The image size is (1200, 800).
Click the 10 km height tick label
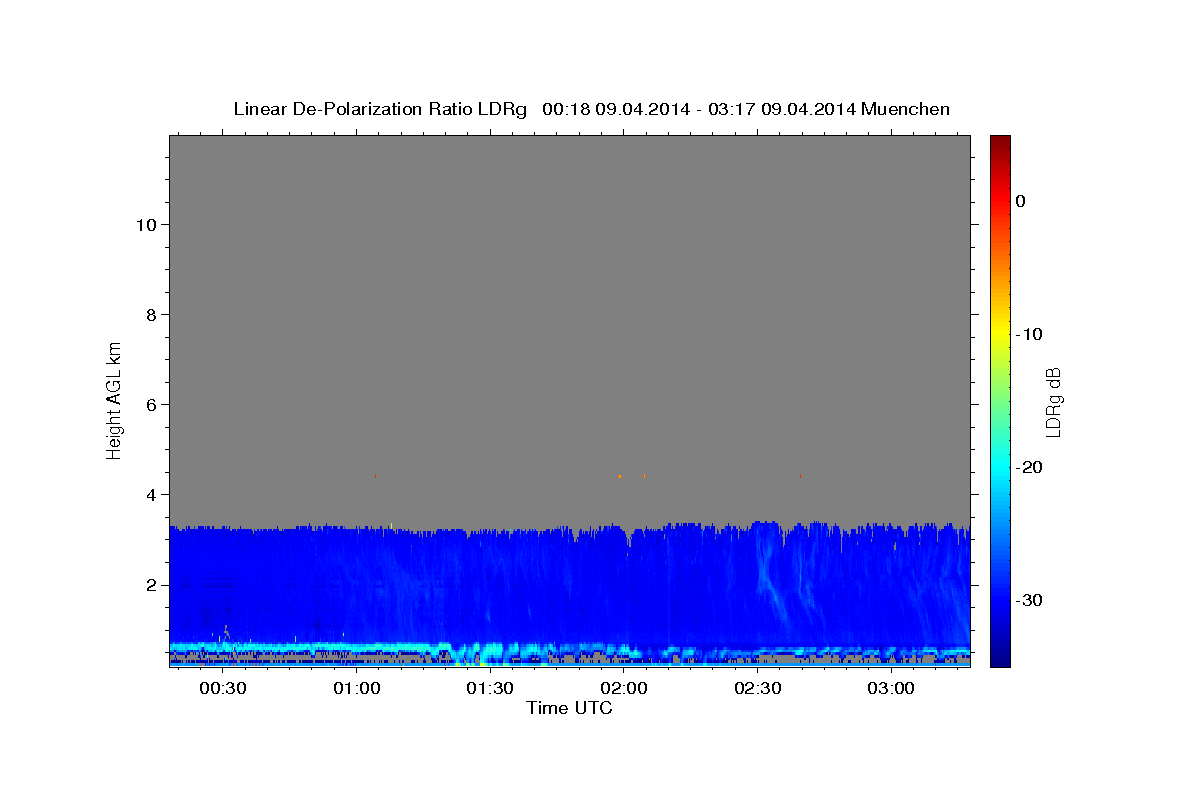coord(143,225)
